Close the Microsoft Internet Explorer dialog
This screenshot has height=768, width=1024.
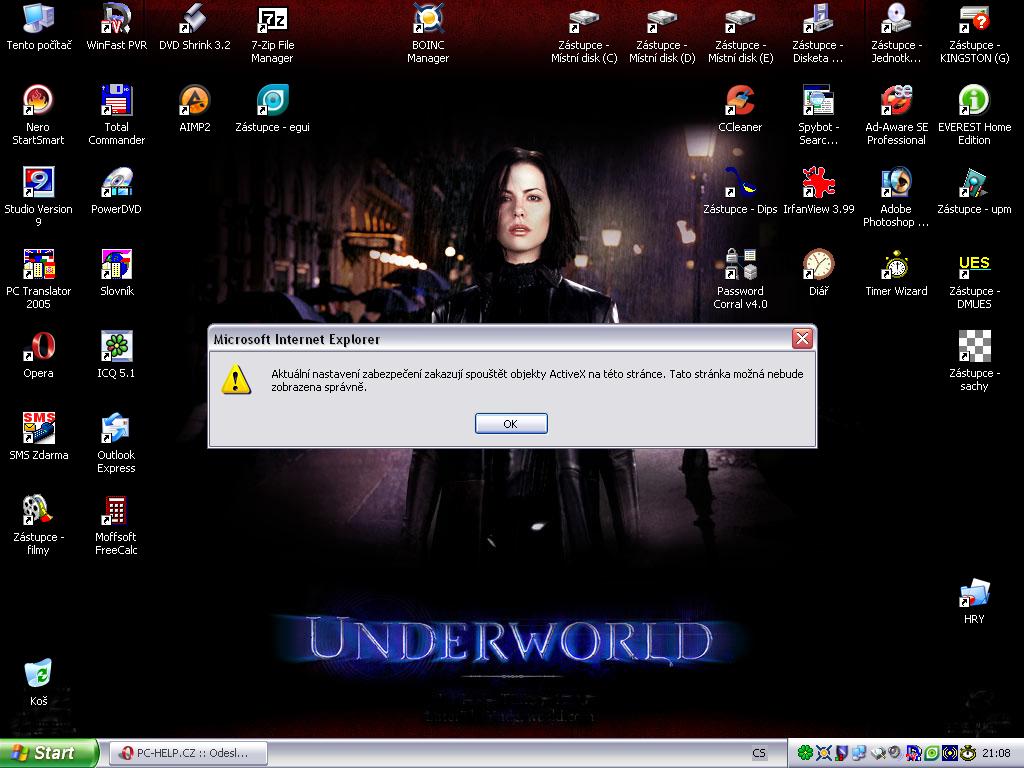(802, 338)
